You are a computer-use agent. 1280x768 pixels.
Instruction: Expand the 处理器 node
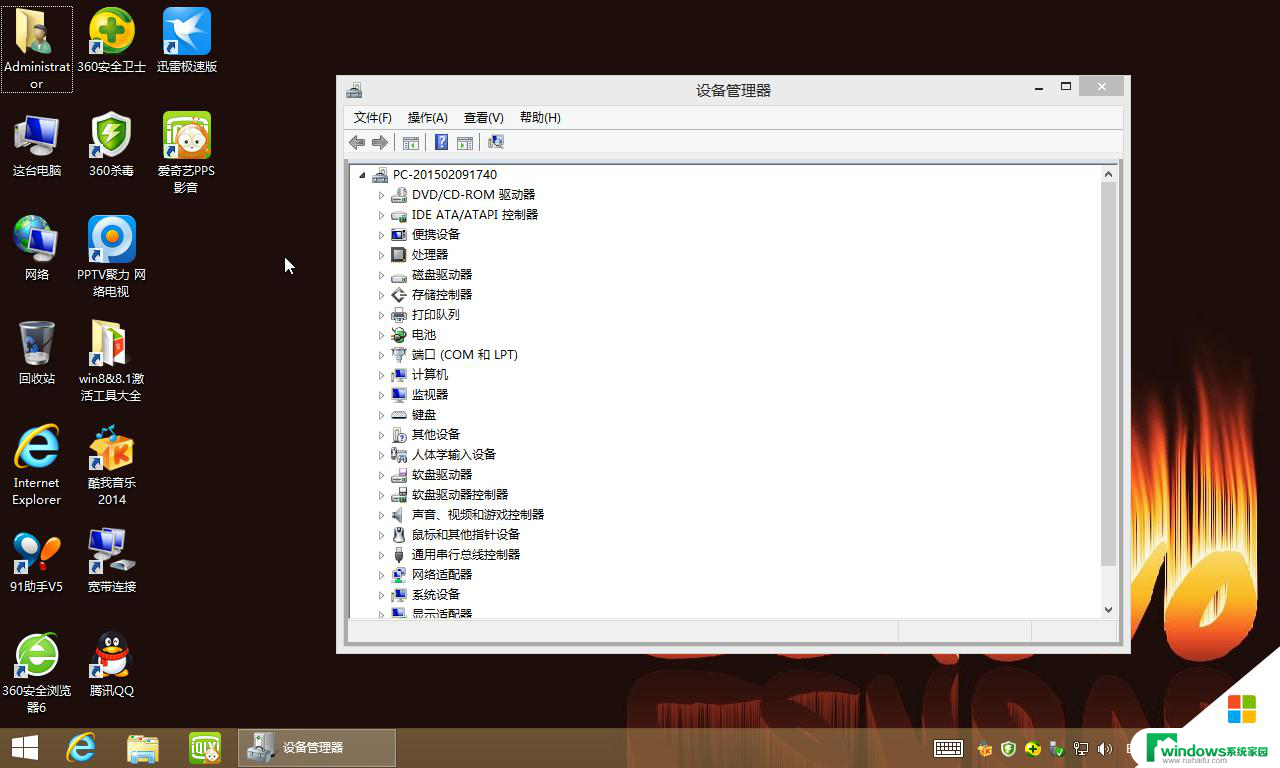tap(381, 255)
